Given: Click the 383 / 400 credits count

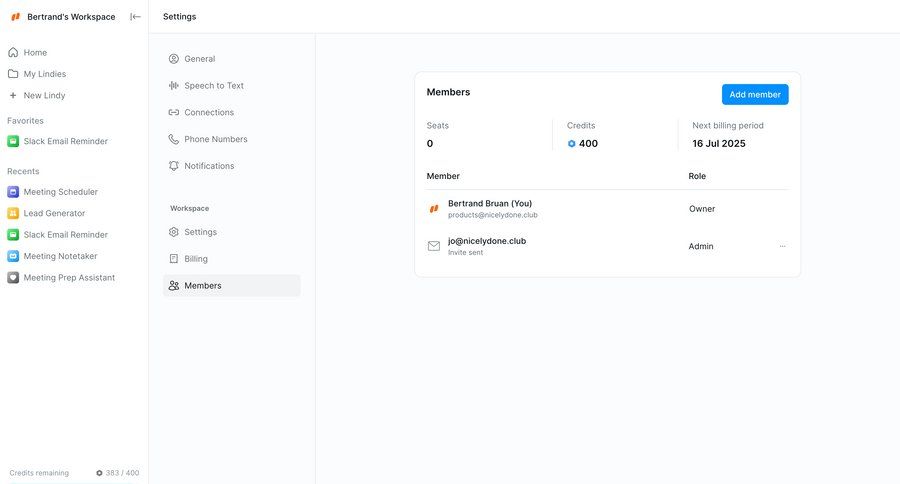Looking at the screenshot, I should (122, 473).
